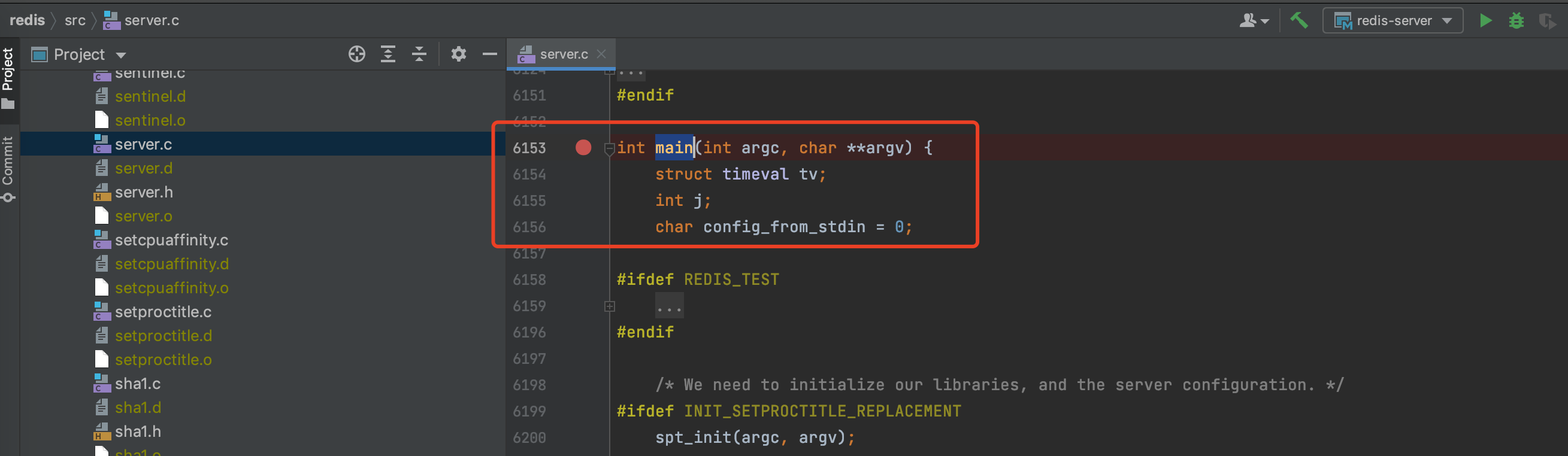This screenshot has height=456, width=1568.
Task: Click the server.h header file icon
Action: click(x=102, y=192)
